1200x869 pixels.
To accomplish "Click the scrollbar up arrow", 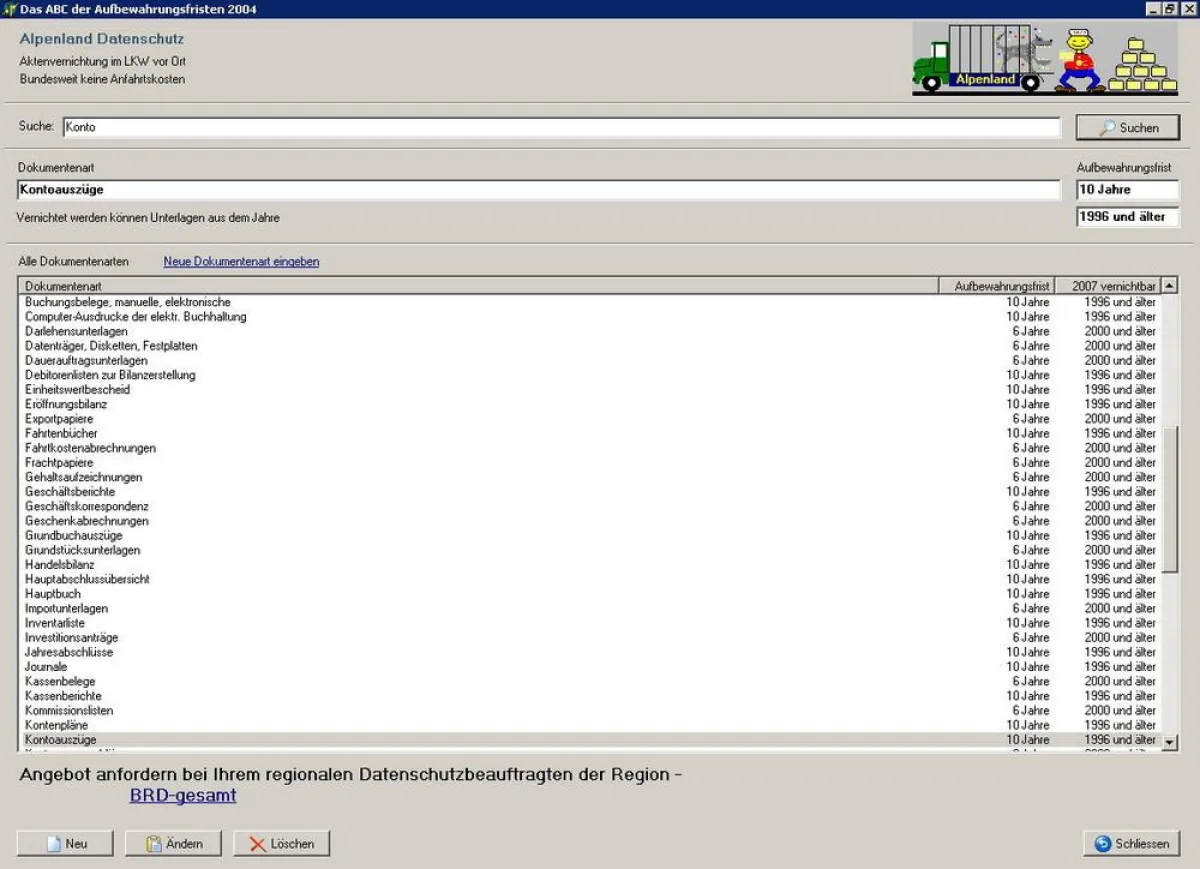I will coord(1167,285).
